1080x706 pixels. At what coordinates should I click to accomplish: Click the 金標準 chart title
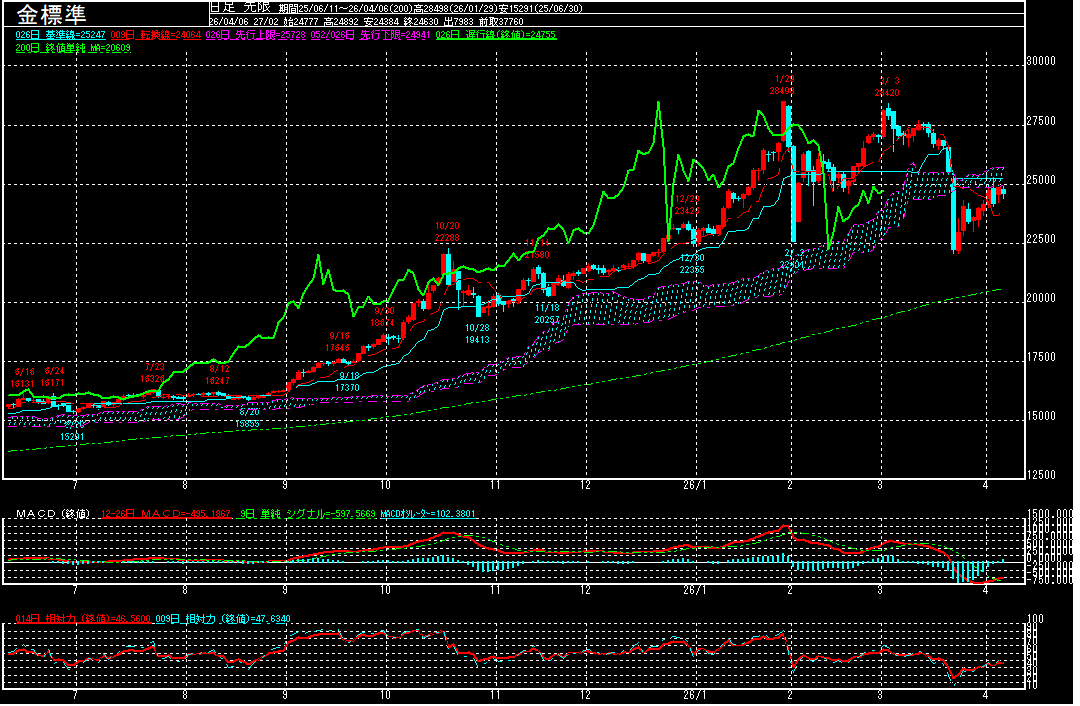(51, 14)
